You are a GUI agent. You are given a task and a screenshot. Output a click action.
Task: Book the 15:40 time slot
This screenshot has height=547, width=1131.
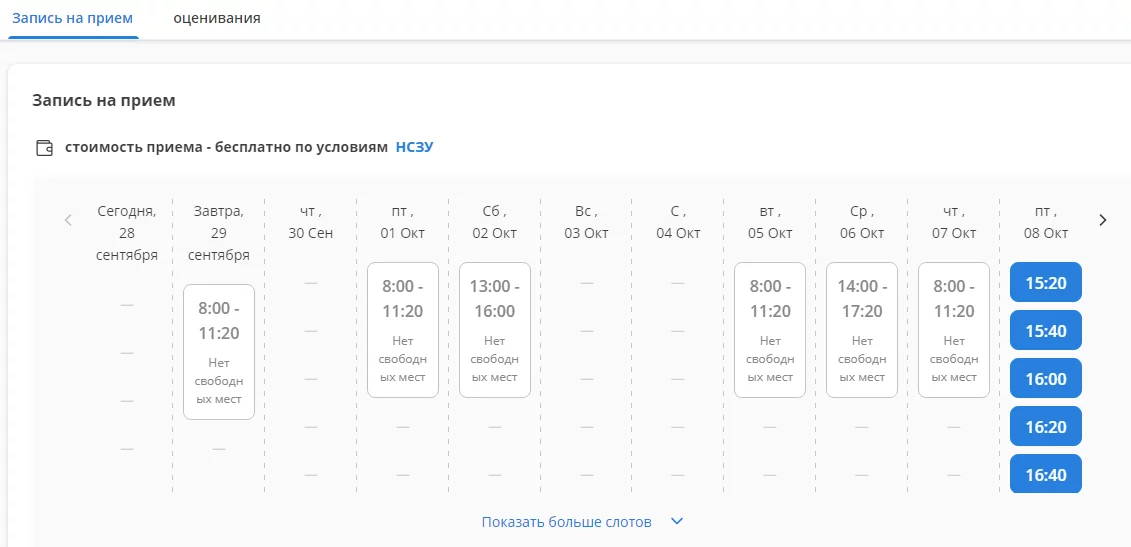click(1046, 331)
